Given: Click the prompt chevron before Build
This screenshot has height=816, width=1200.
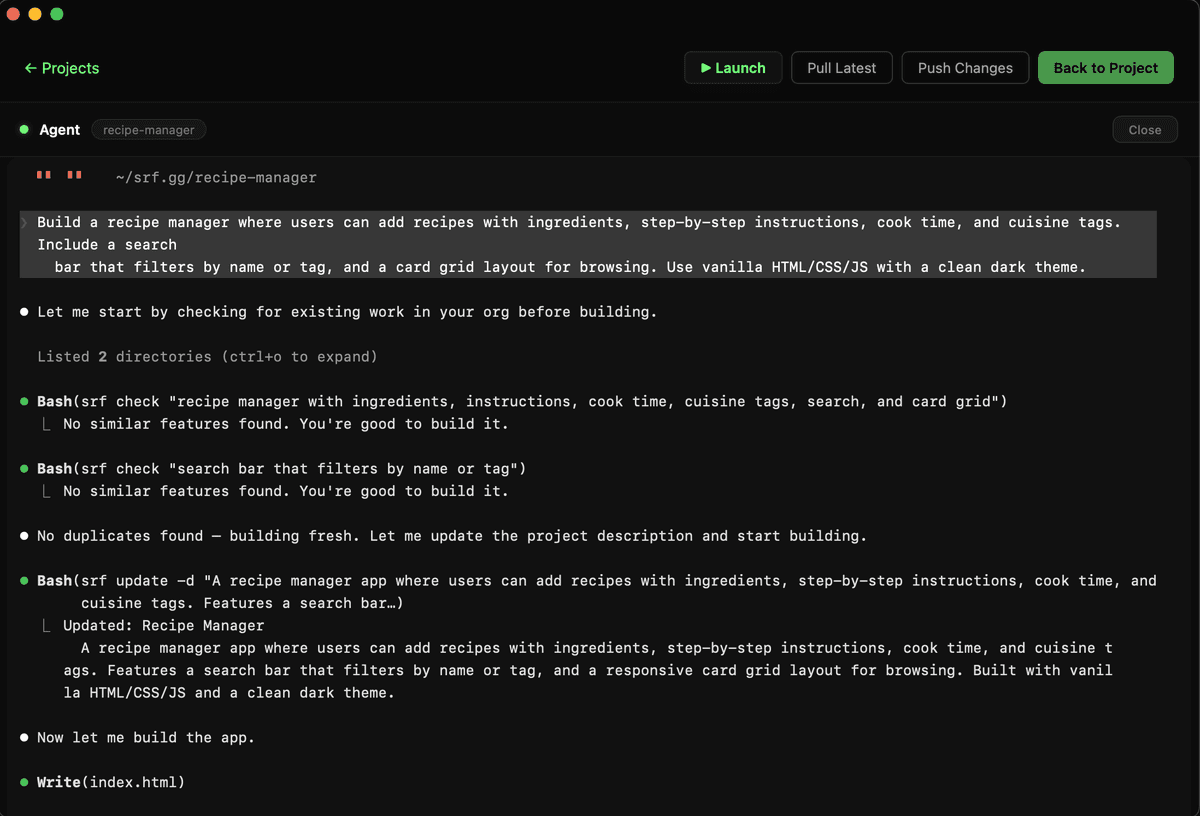Looking at the screenshot, I should [25, 222].
